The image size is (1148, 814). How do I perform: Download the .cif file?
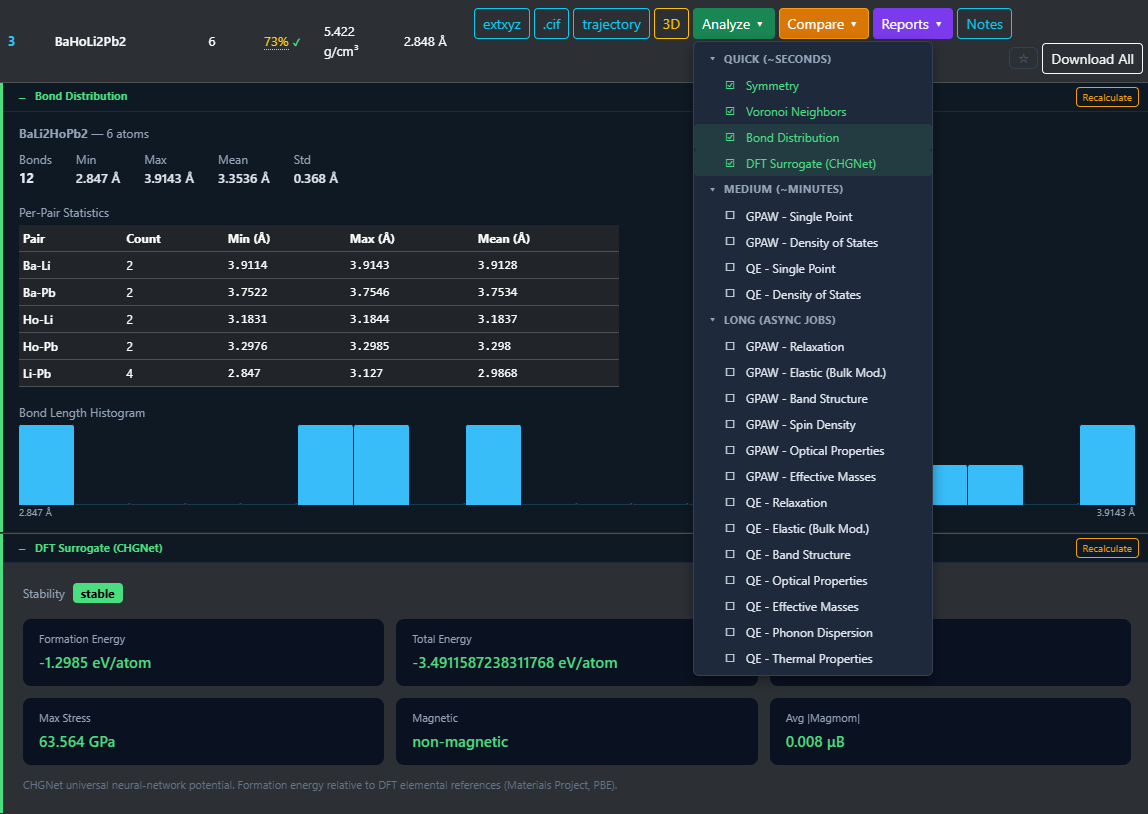click(x=551, y=24)
